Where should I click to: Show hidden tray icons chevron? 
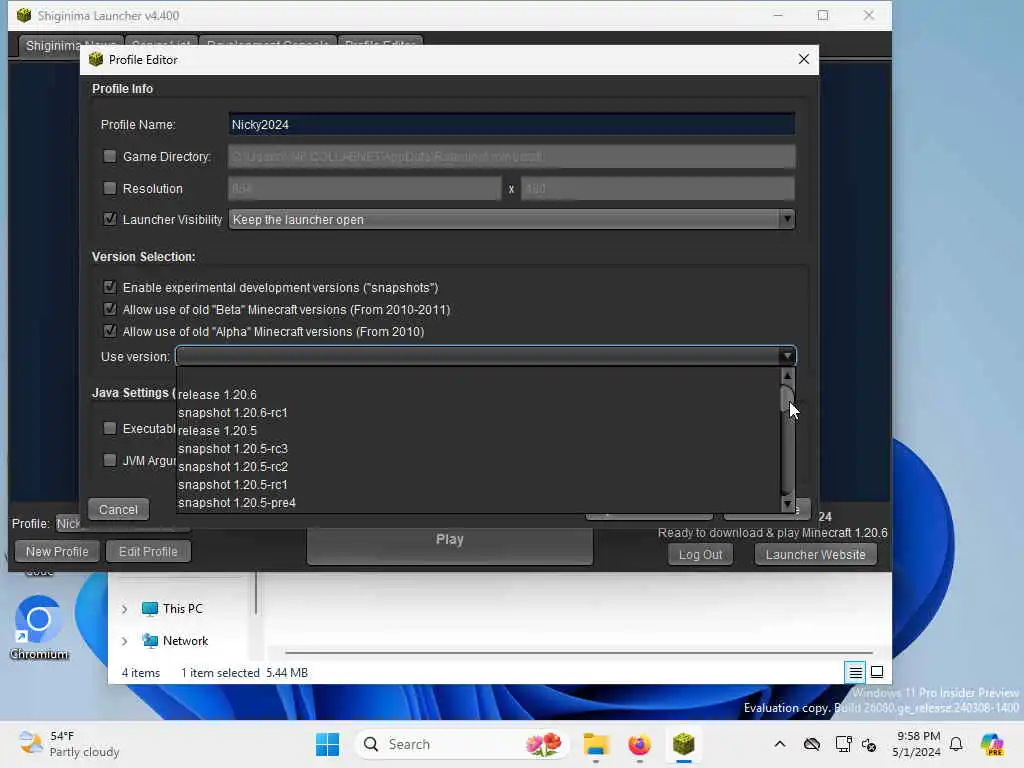[x=780, y=744]
